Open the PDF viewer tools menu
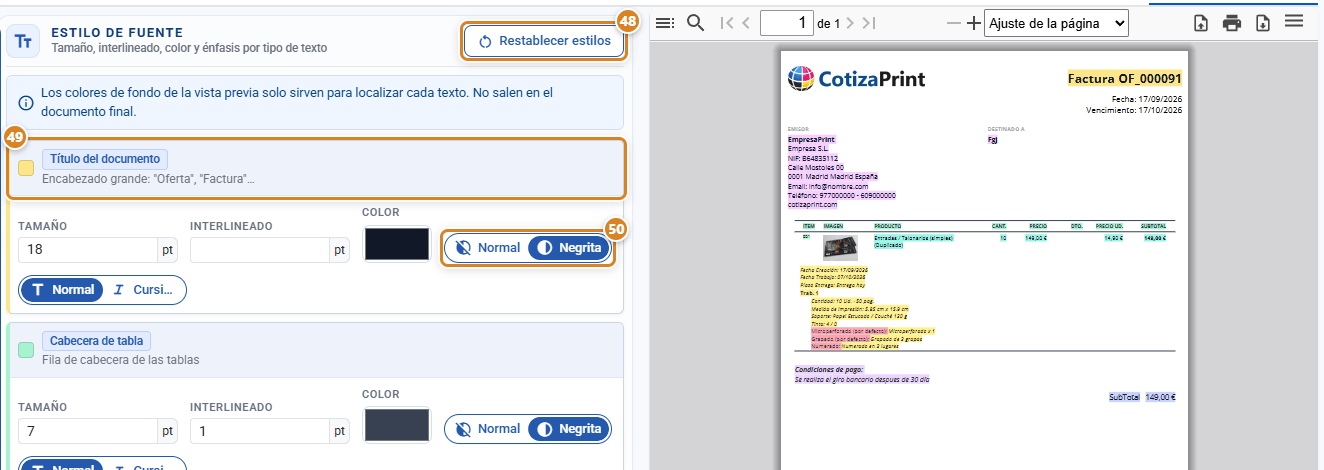Screen dimensions: 1324x470 (1293, 21)
